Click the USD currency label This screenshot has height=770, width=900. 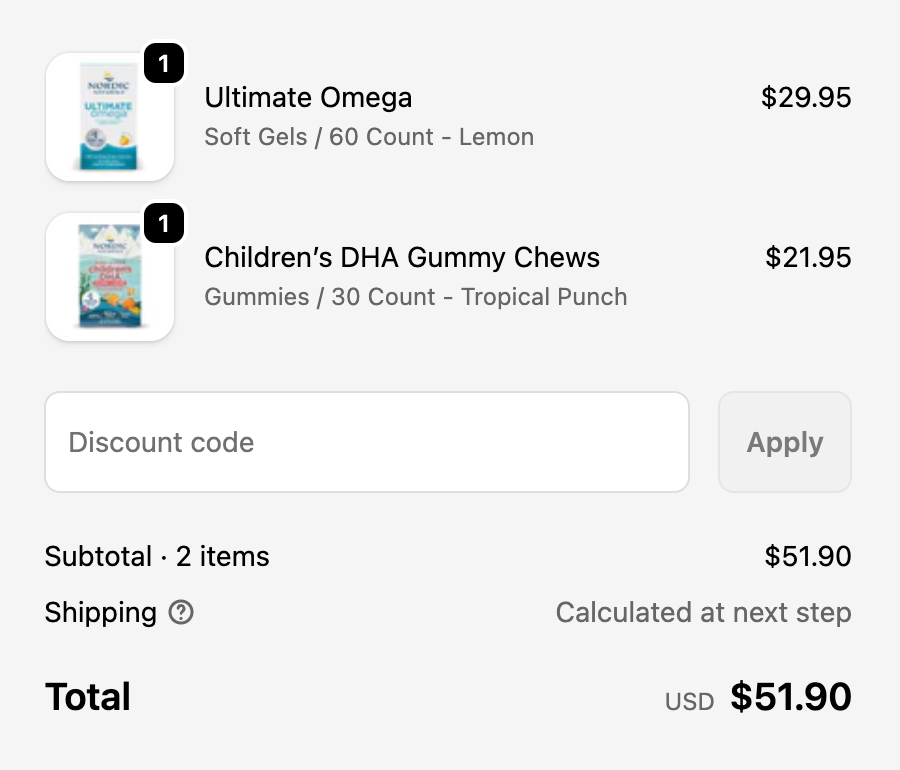click(x=689, y=702)
